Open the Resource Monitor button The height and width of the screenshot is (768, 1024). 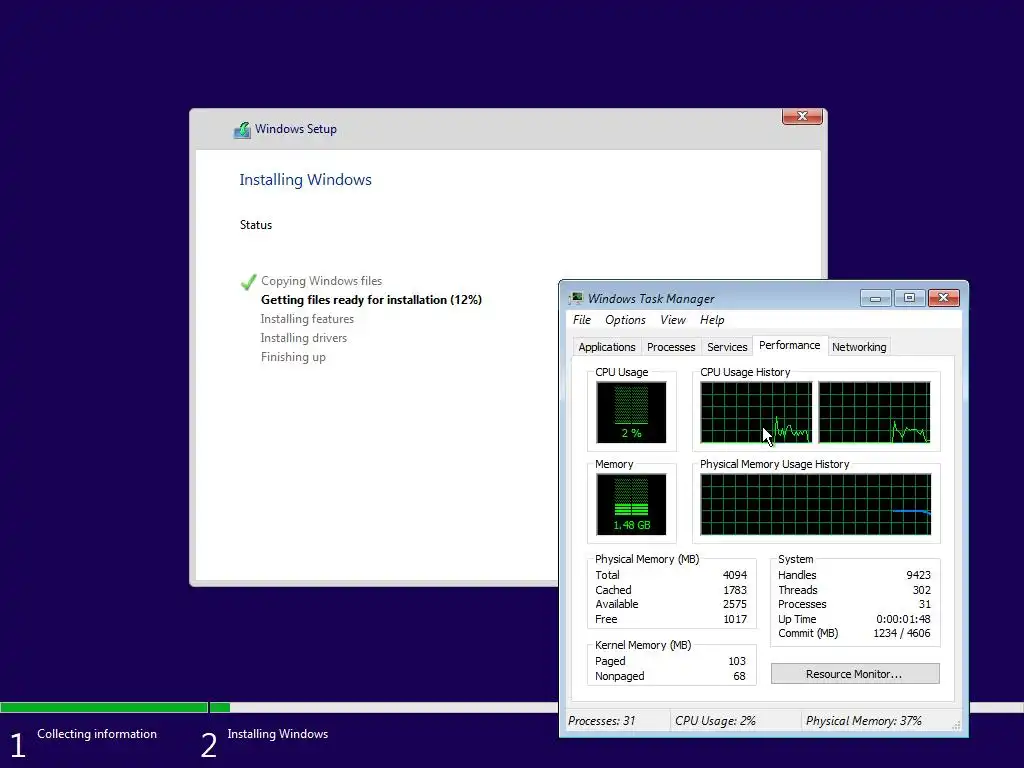(x=855, y=674)
